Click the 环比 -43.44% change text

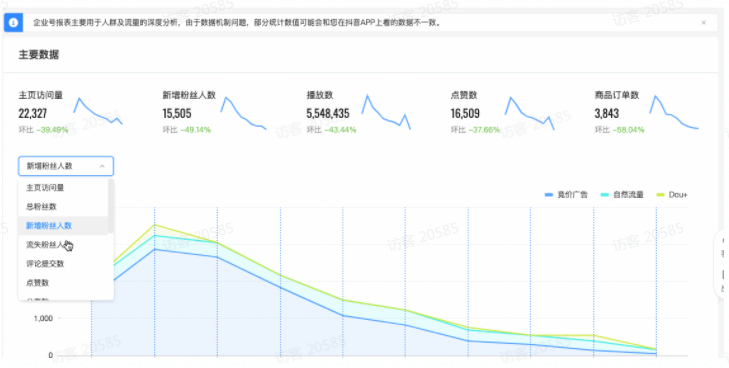pos(331,130)
